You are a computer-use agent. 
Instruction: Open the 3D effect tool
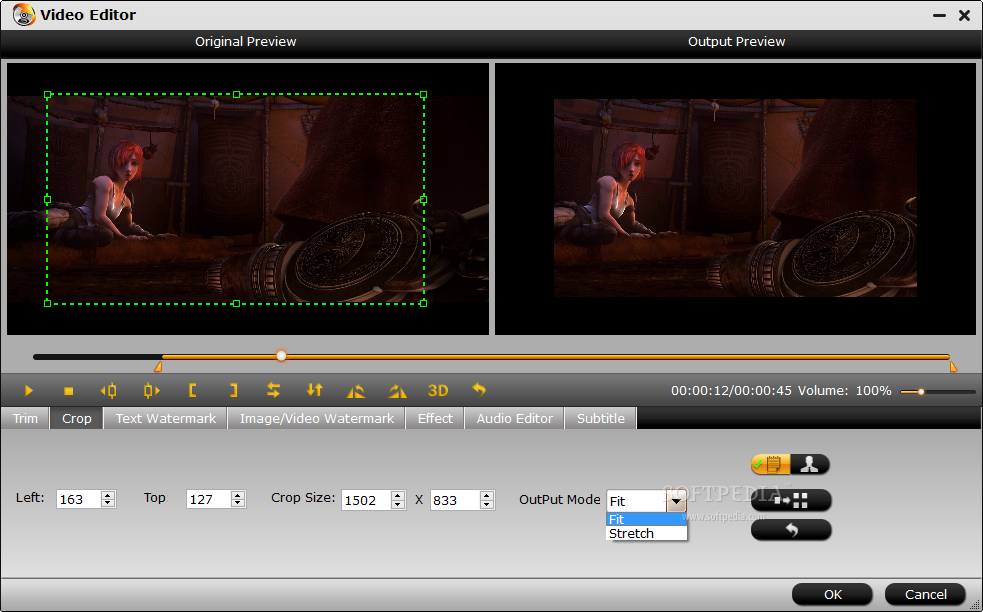(x=438, y=391)
